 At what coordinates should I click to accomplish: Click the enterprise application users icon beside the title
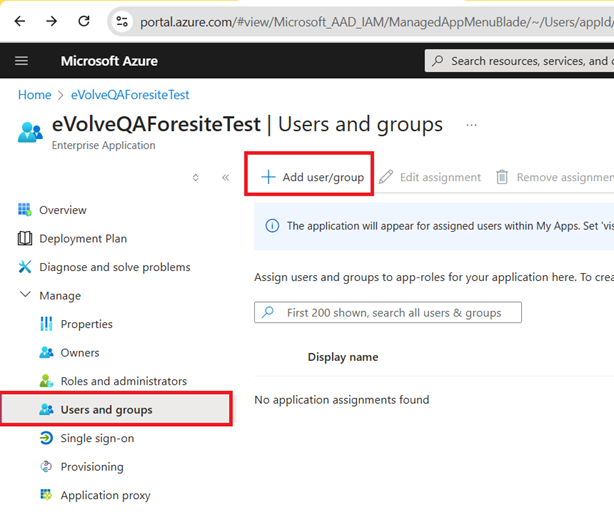point(30,132)
